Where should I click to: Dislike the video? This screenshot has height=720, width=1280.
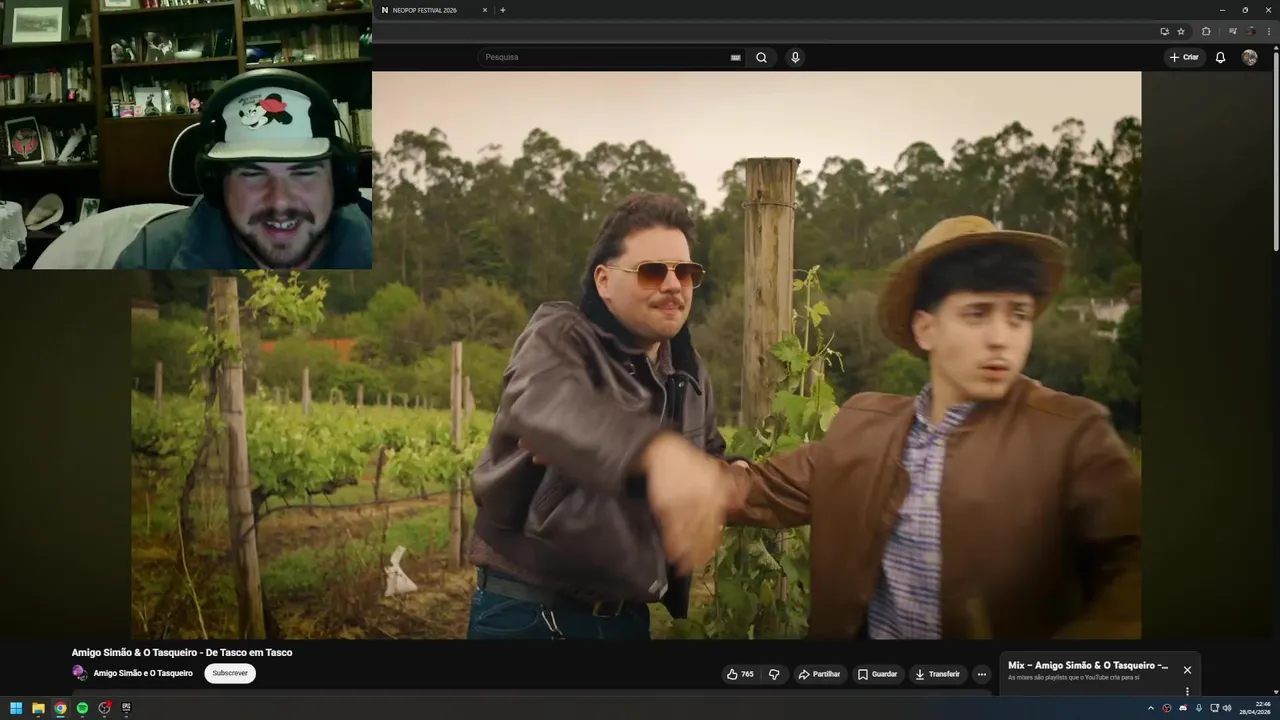tap(774, 674)
